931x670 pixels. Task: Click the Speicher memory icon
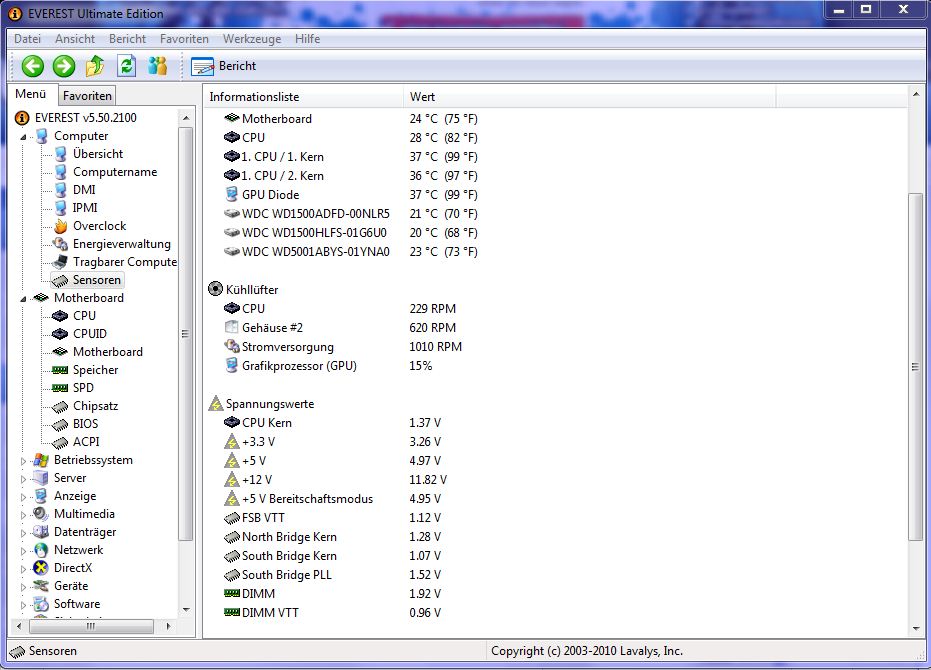[61, 370]
